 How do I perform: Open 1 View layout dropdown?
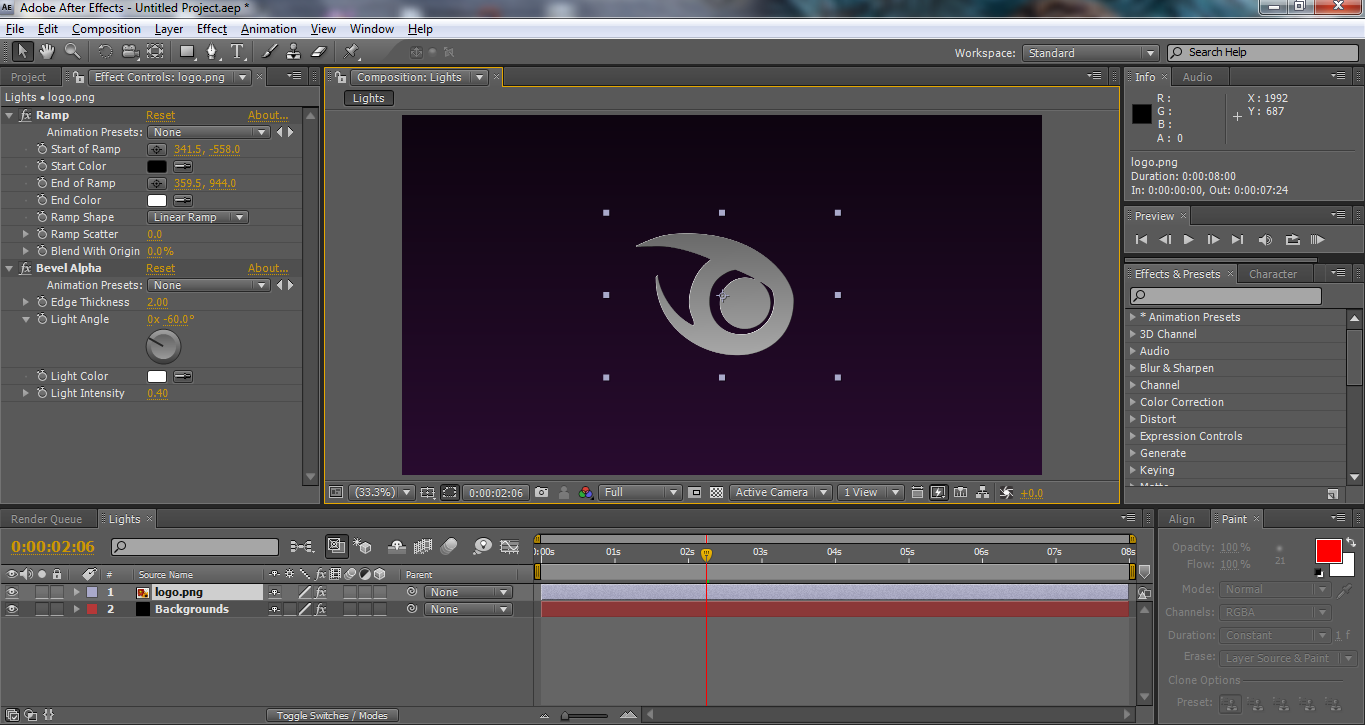871,492
